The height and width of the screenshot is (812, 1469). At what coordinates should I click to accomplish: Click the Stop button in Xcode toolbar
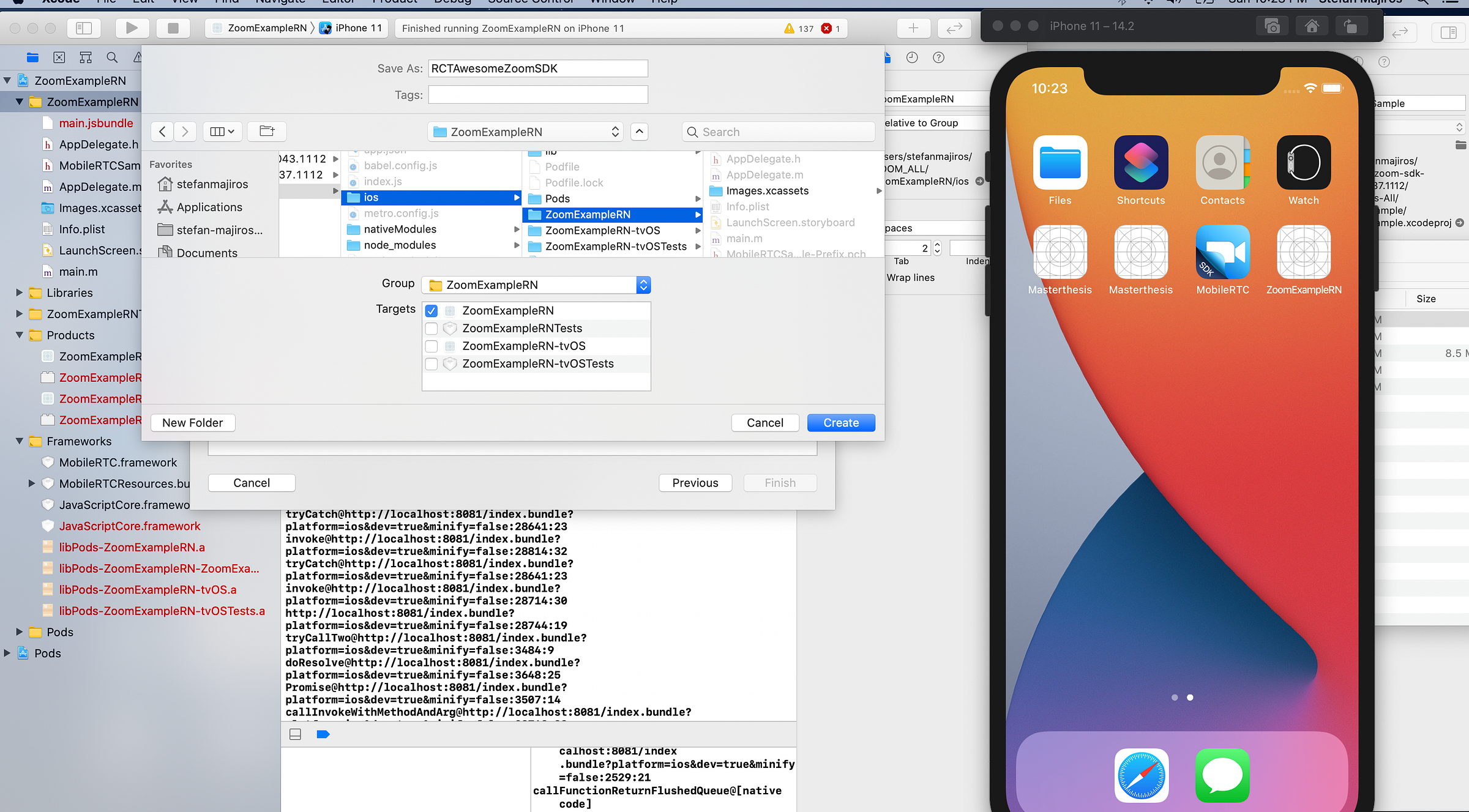[x=173, y=28]
